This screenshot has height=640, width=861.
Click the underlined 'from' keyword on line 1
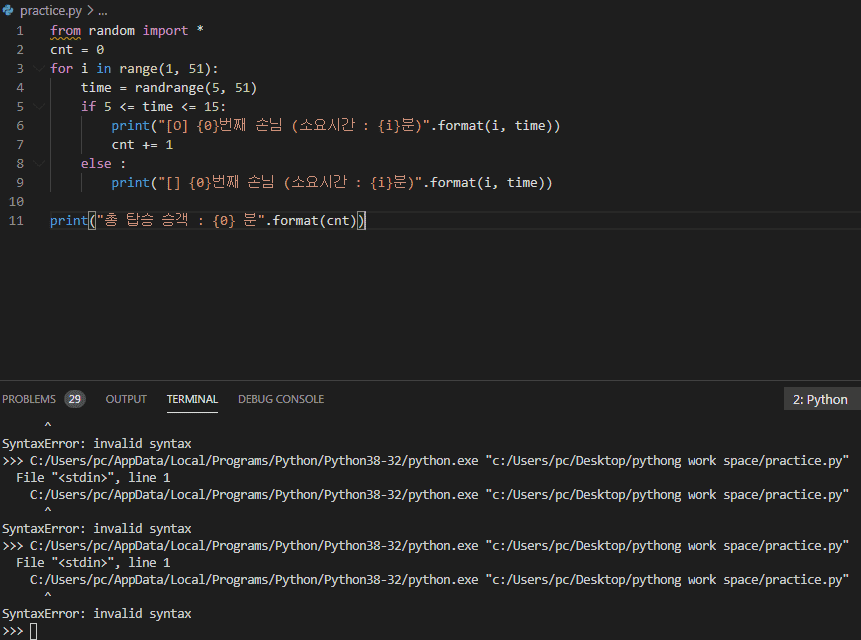tap(65, 31)
